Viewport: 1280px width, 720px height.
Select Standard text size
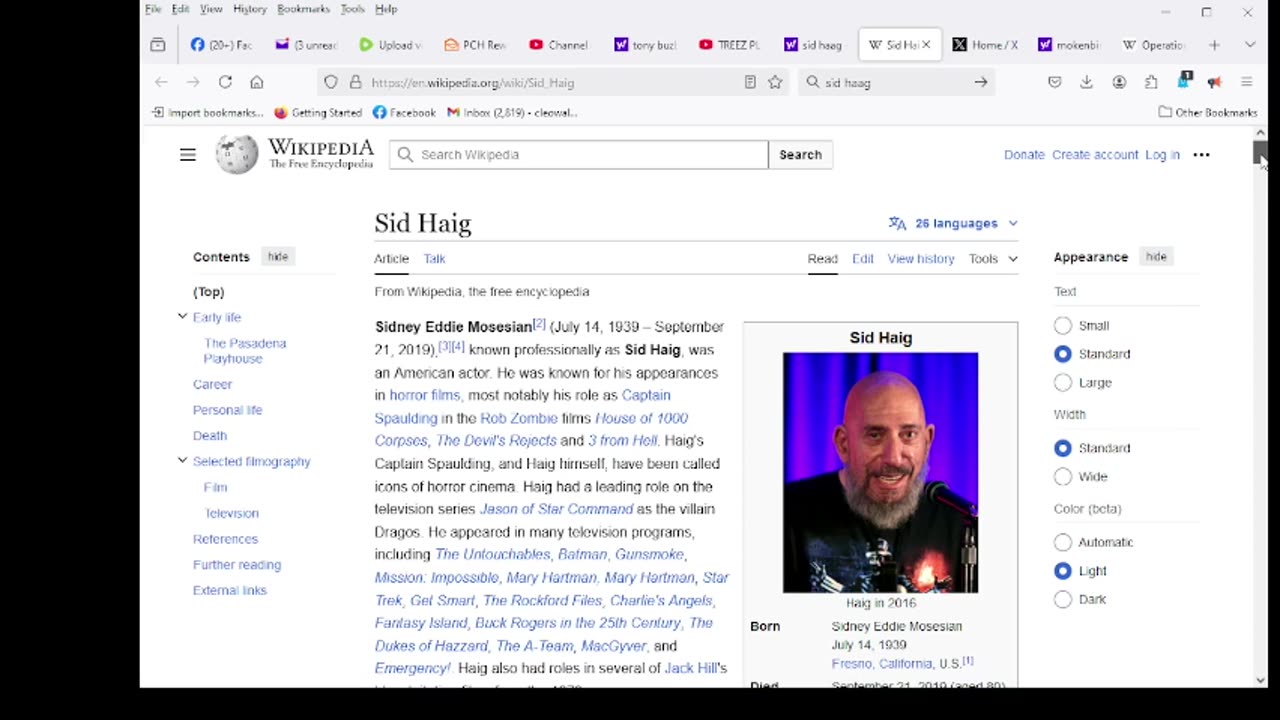point(1063,354)
